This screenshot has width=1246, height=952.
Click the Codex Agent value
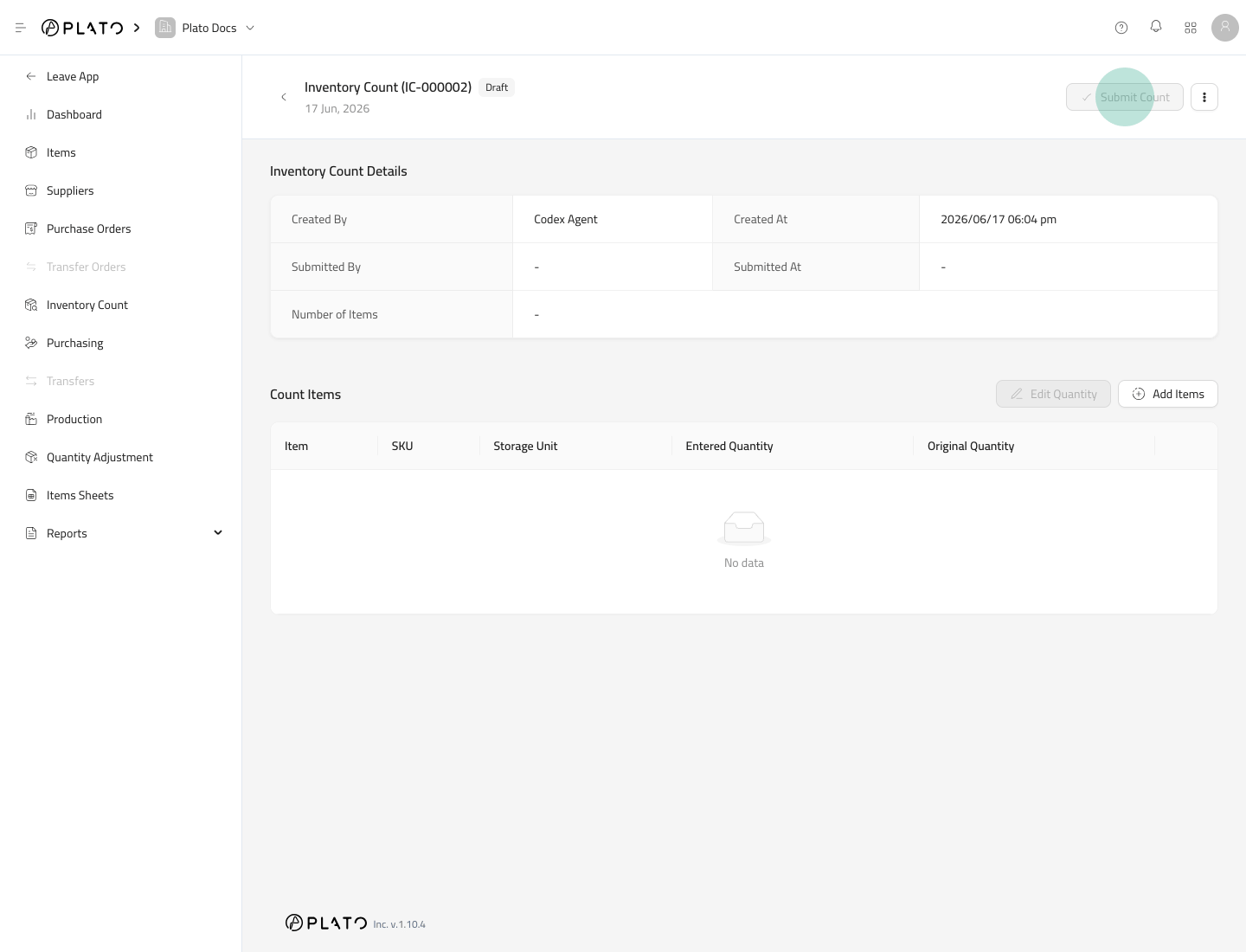click(566, 219)
